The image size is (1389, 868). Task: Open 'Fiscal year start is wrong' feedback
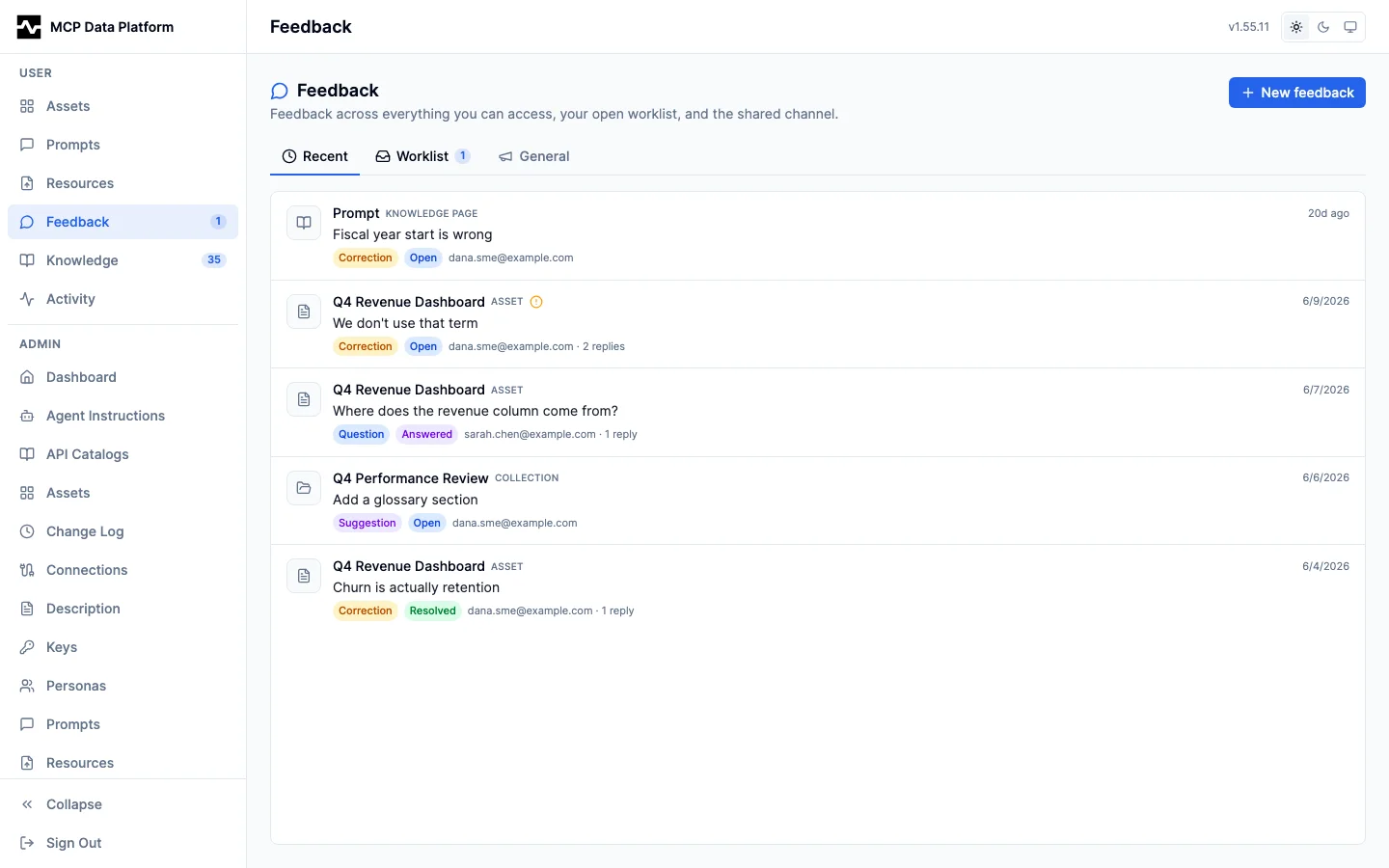[x=818, y=236]
